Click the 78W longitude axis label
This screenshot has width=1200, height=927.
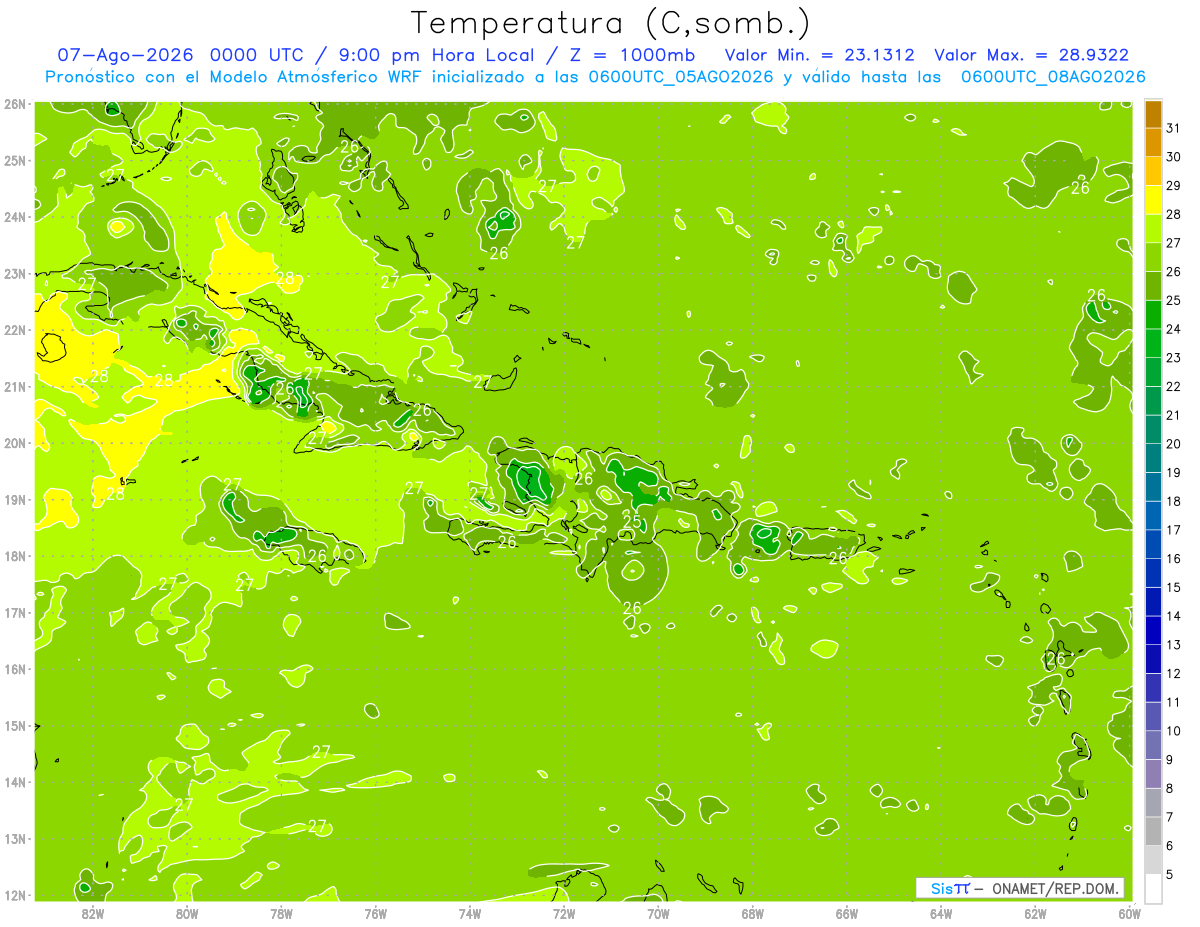(x=281, y=913)
